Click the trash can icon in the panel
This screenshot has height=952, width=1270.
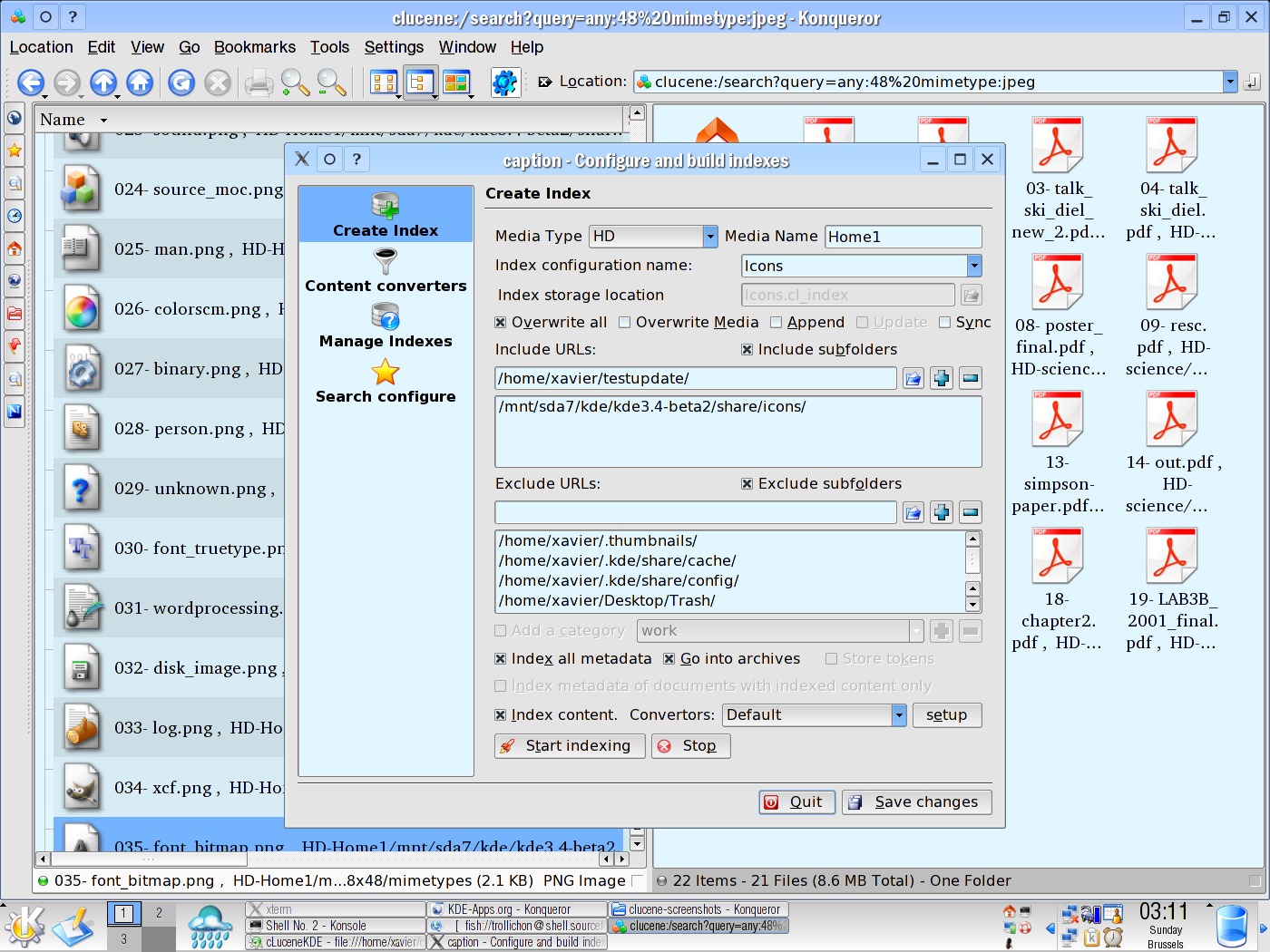tap(1231, 926)
